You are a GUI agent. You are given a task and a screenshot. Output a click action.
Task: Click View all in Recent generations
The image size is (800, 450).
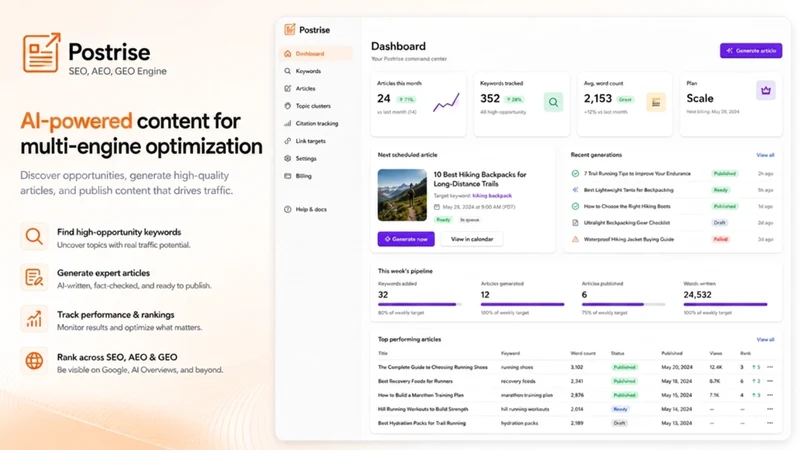(x=765, y=155)
